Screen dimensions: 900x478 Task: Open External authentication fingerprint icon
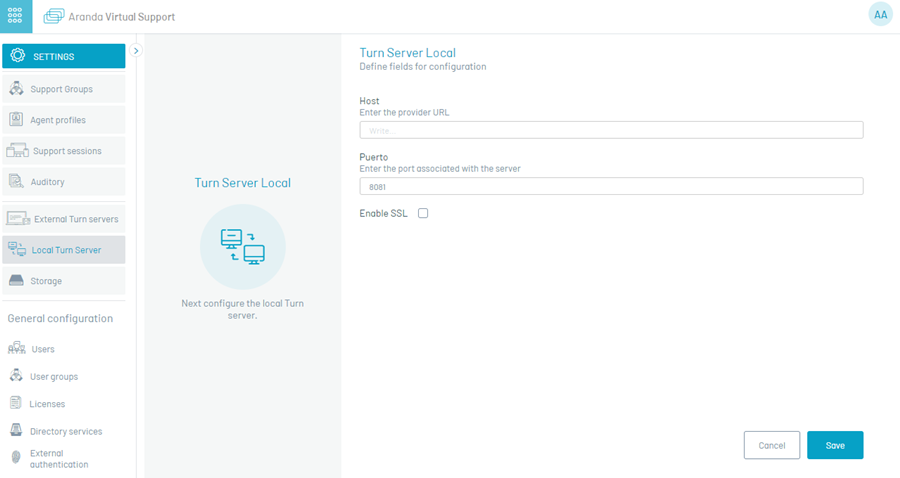[x=16, y=457]
